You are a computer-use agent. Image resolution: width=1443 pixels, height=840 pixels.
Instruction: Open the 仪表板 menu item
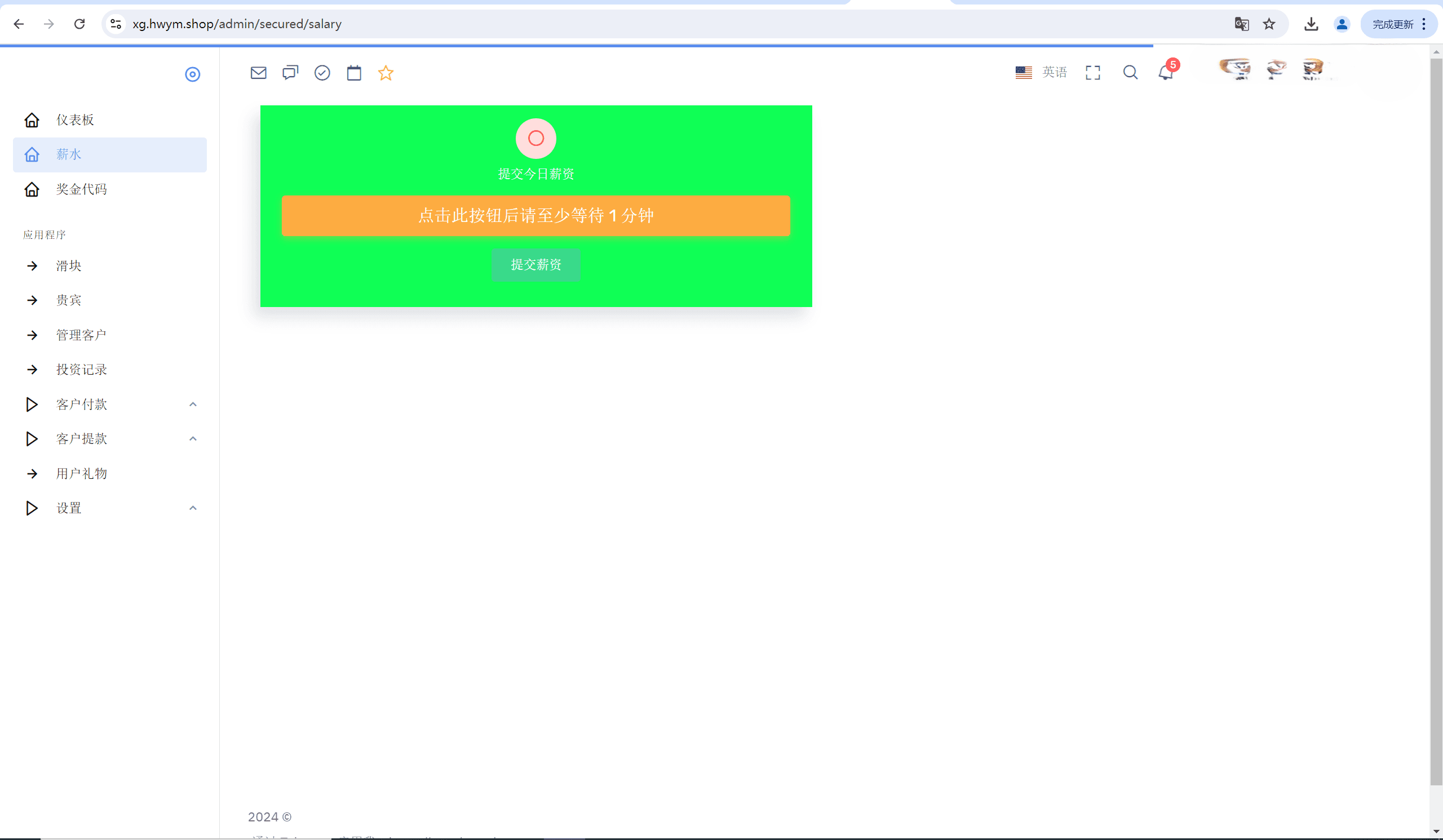click(74, 120)
